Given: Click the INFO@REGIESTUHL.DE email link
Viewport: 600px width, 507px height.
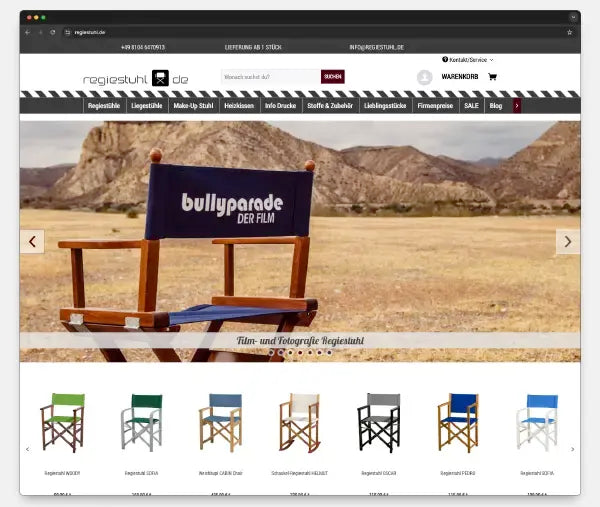Looking at the screenshot, I should [x=377, y=47].
